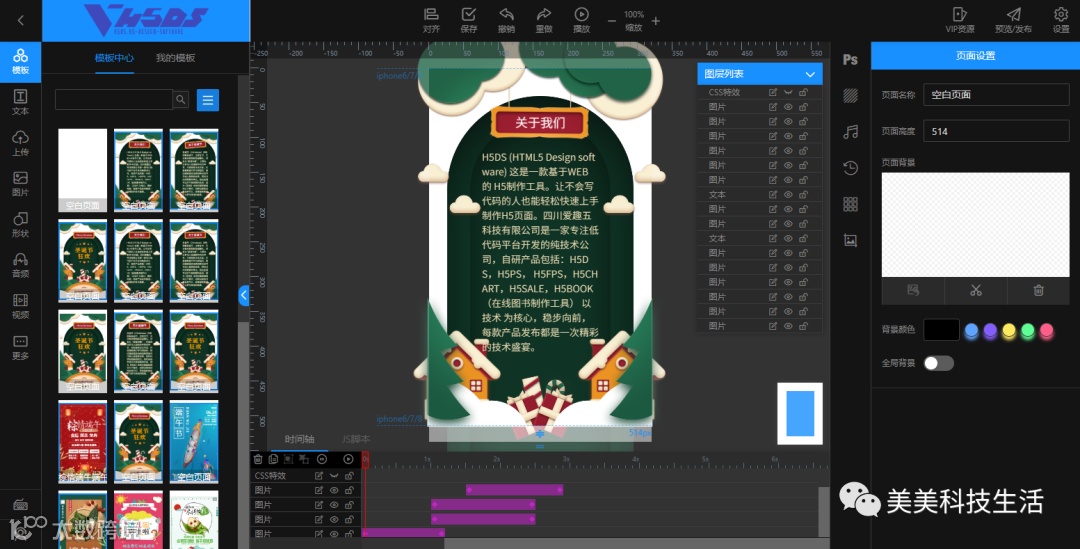Screen dimensions: 1080x549
Task: Open the history clock panel icon
Action: (851, 167)
